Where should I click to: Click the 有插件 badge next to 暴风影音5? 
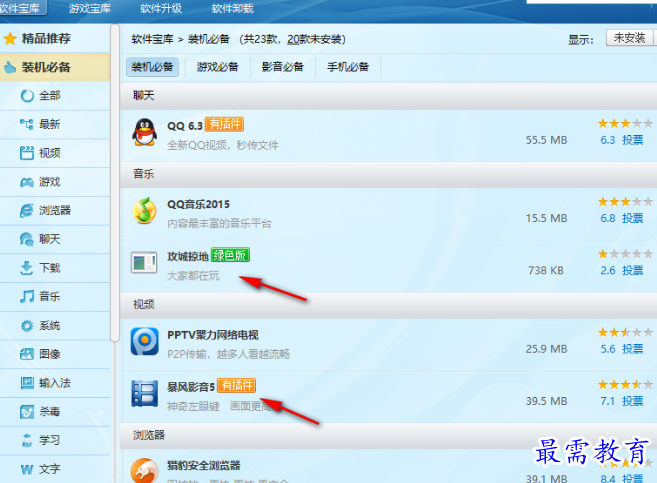pyautogui.click(x=237, y=385)
